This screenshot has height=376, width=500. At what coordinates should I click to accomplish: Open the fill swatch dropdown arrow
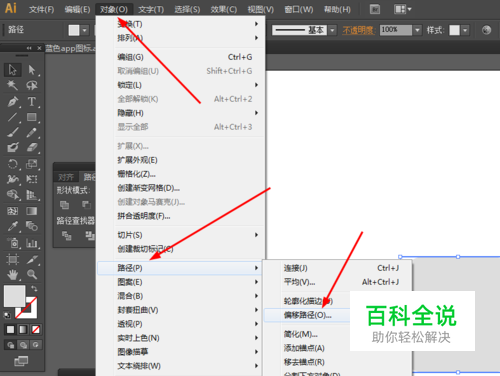85,30
